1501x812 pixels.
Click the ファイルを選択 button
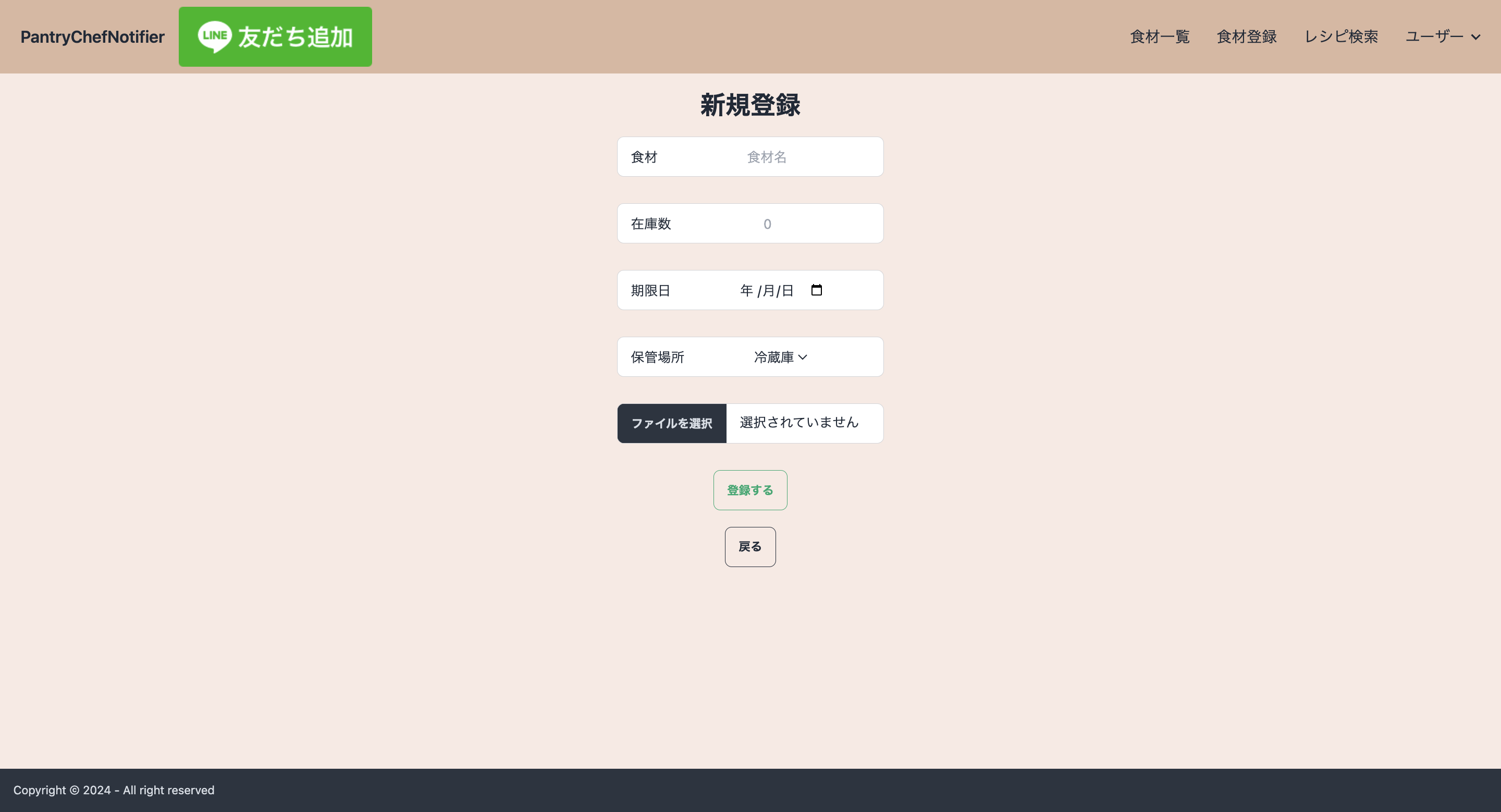pos(671,424)
